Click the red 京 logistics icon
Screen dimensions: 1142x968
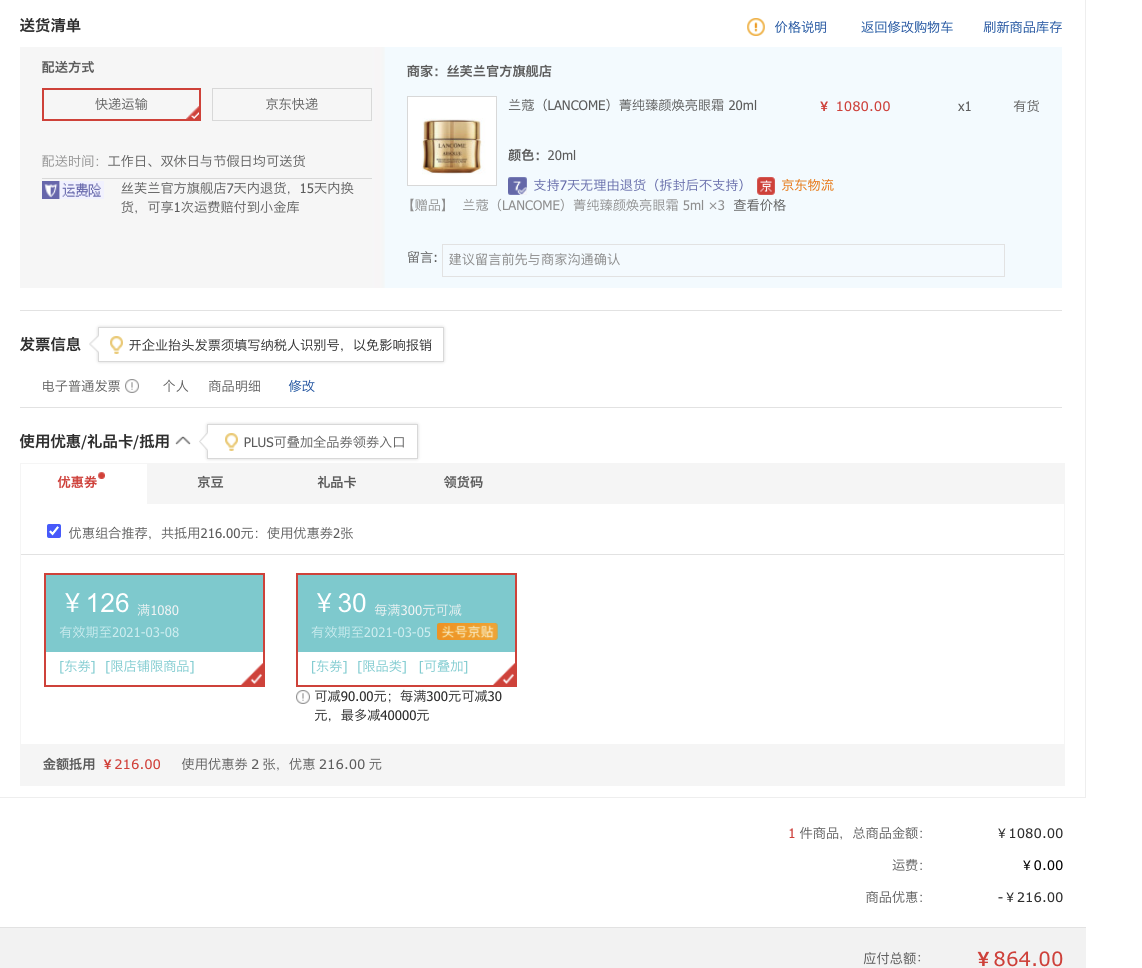click(x=765, y=186)
